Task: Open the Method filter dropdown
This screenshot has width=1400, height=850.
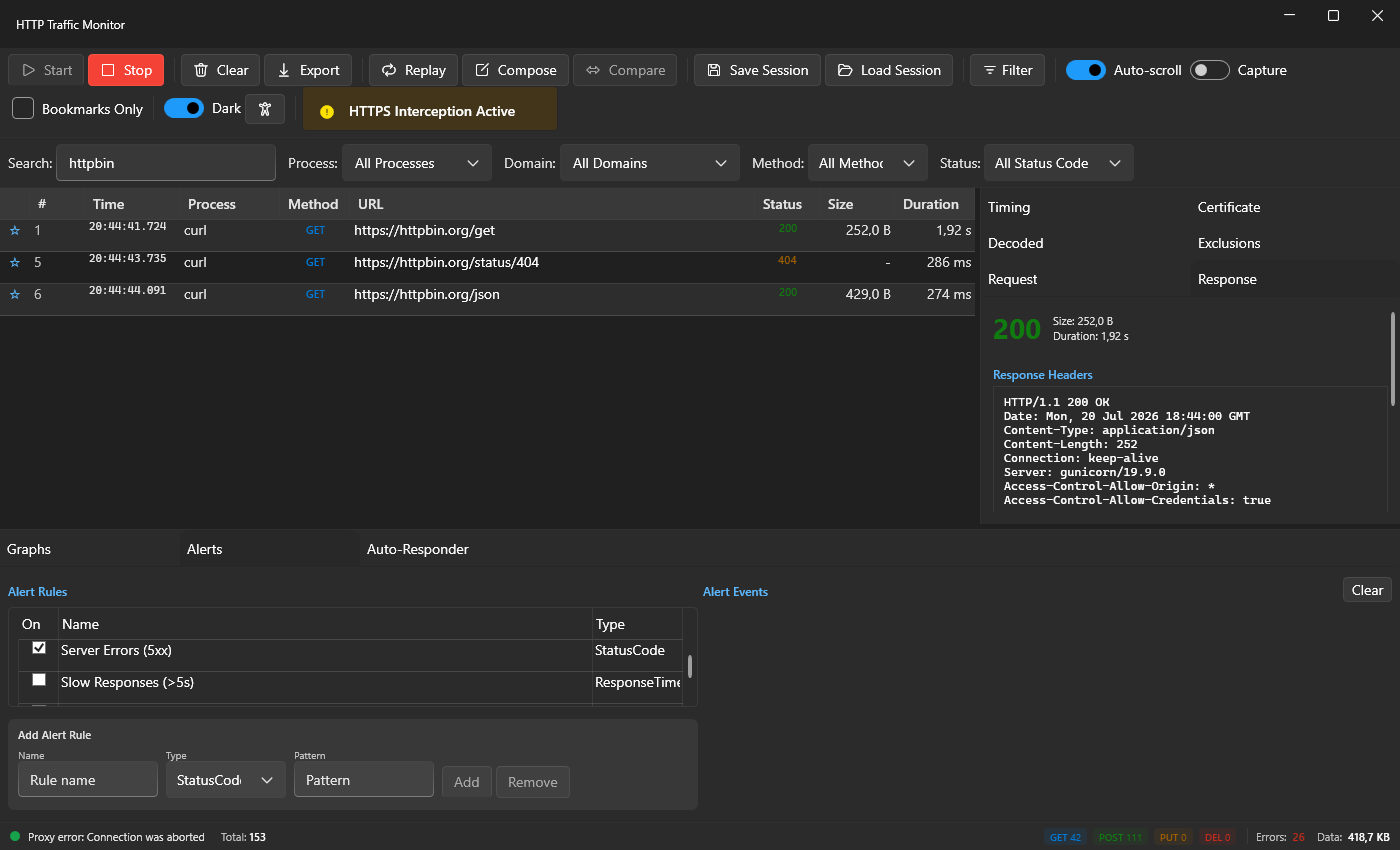Action: pos(867,163)
